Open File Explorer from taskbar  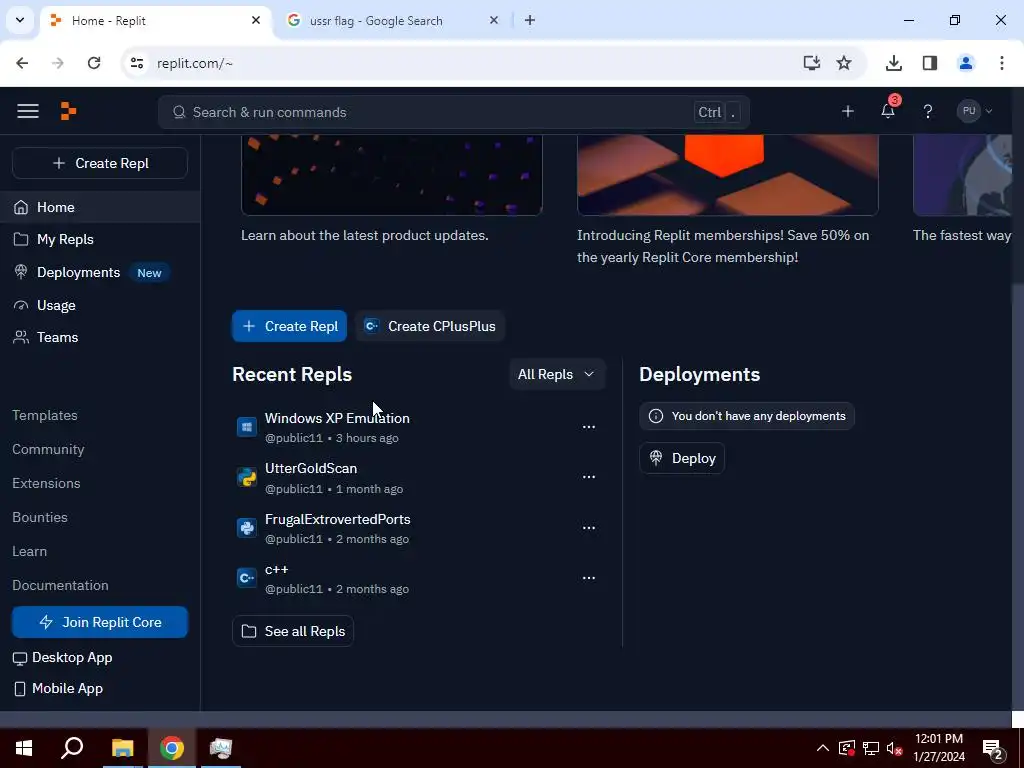(x=122, y=748)
